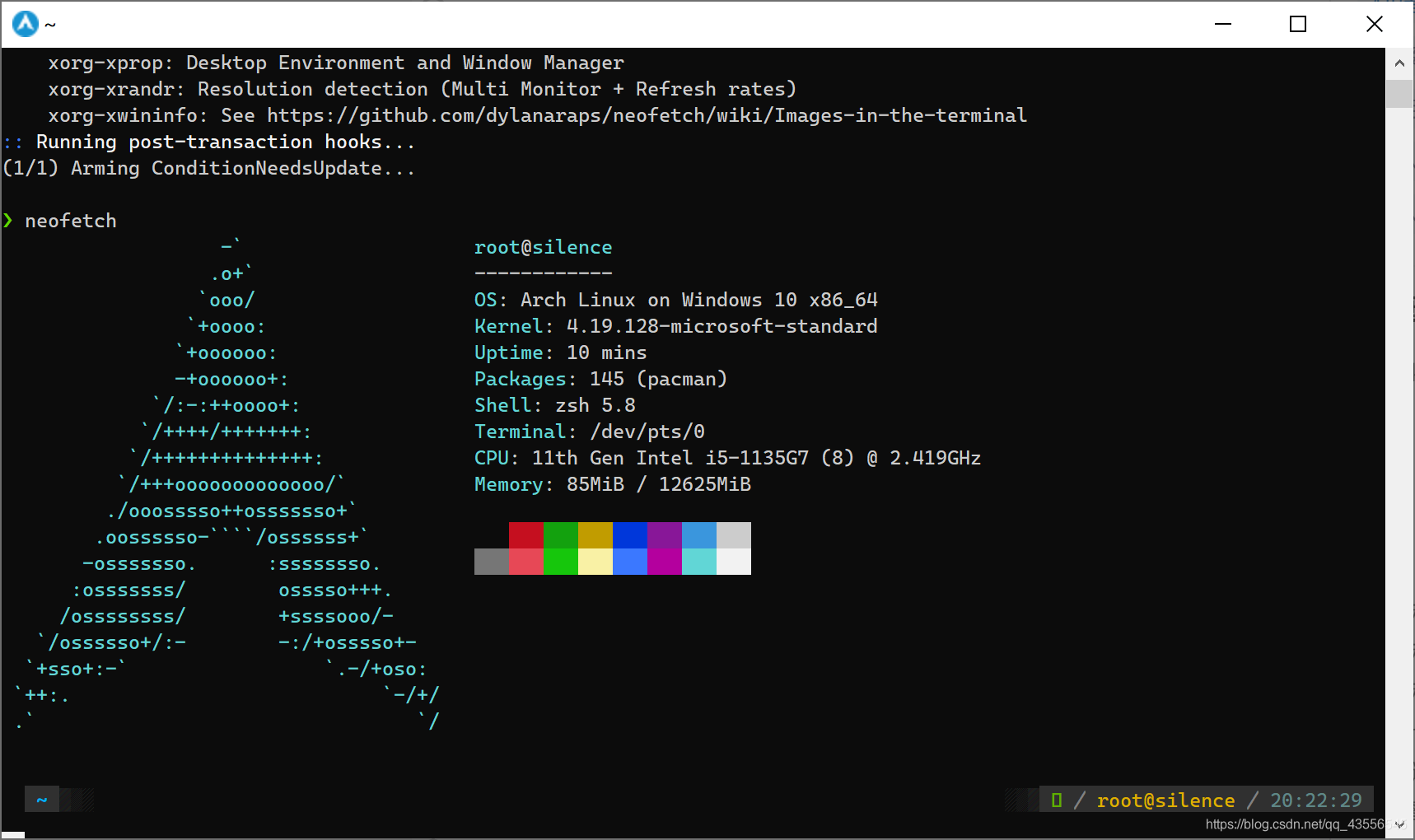Screen dimensions: 1415x840
Task: Click the 'xorg-xprop' dependency line
Action: click(336, 63)
